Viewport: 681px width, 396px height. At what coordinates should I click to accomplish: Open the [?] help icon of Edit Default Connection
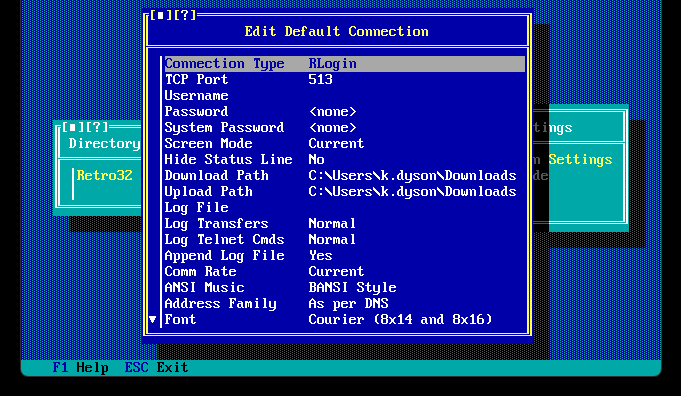tap(185, 15)
